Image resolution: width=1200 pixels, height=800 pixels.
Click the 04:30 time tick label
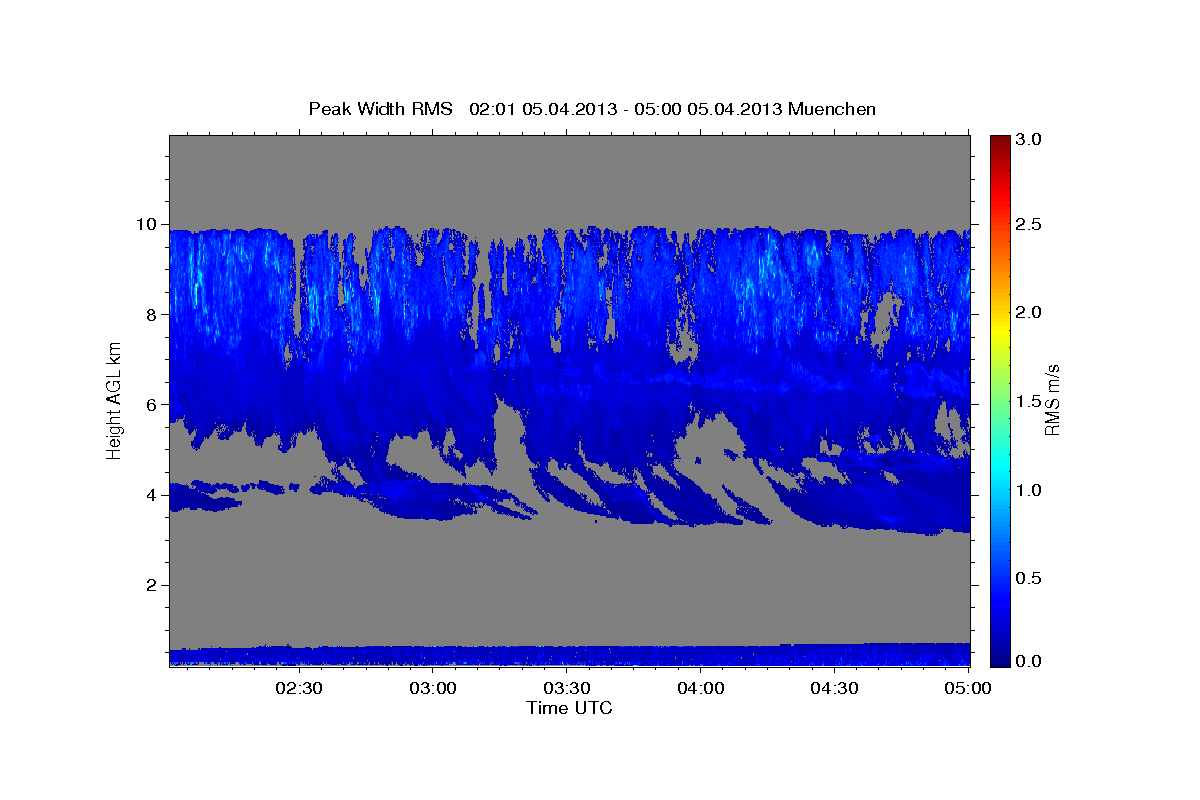835,688
